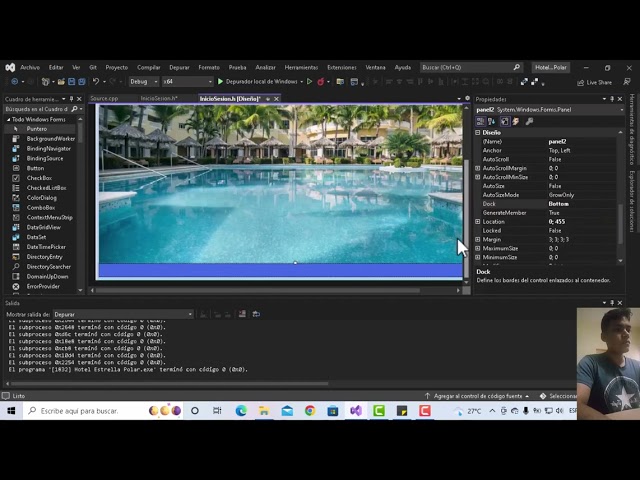
Task: Collapse the Todo Windows Forms group
Action: pos(9,119)
